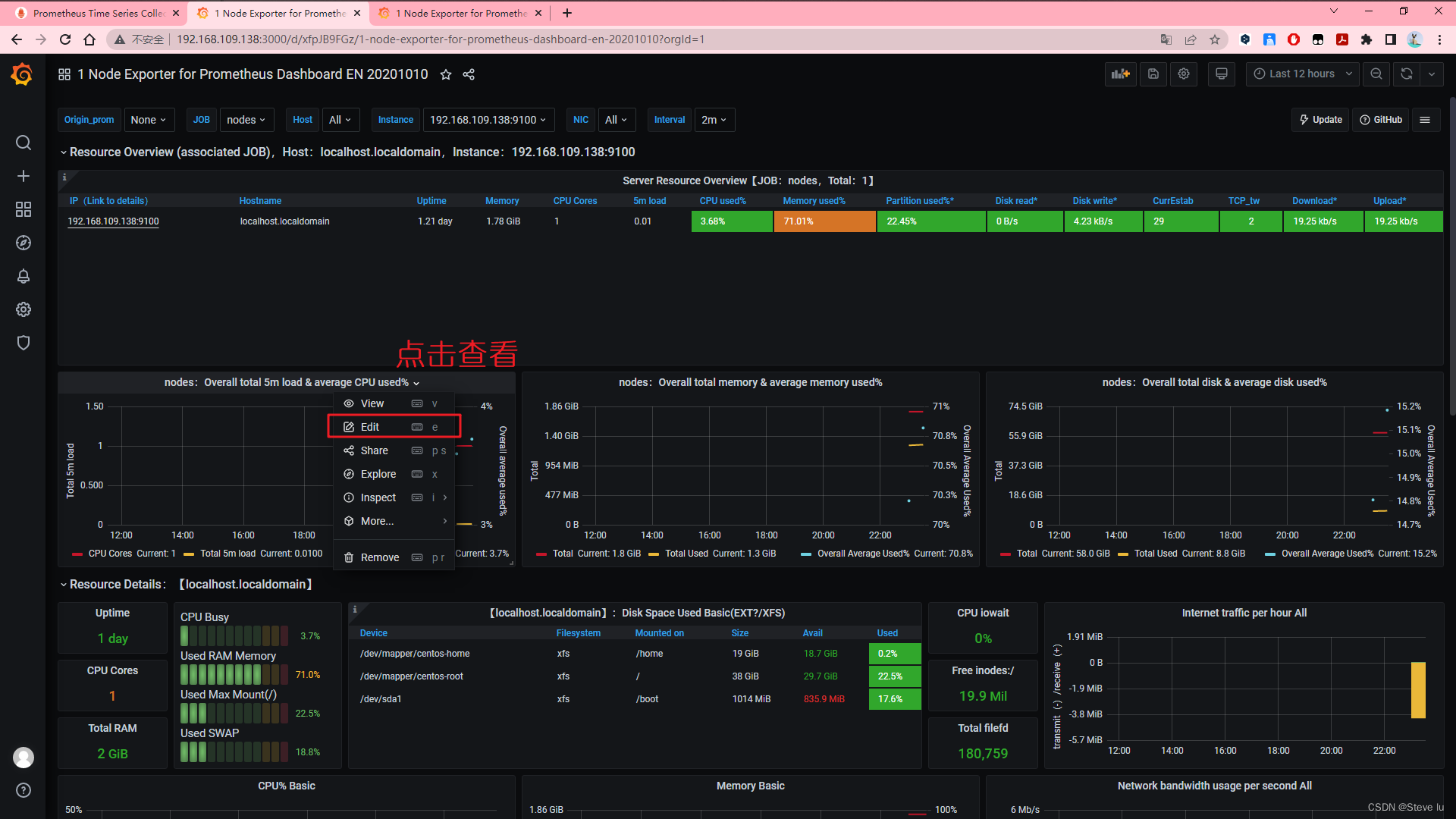Open the refresh interval dropdown arrow
Image resolution: width=1456 pixels, height=819 pixels.
tap(1431, 74)
